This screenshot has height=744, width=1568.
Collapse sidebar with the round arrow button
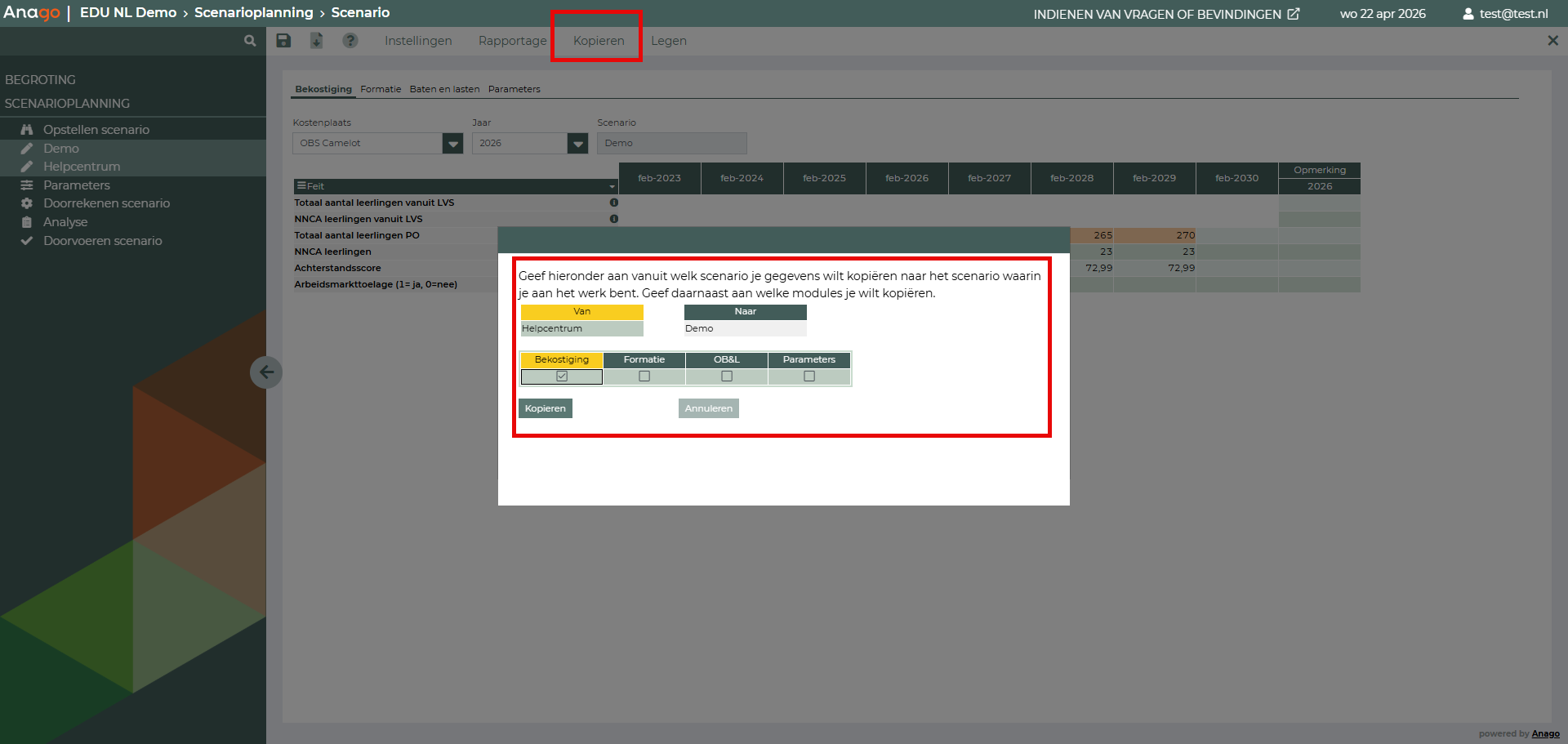266,372
